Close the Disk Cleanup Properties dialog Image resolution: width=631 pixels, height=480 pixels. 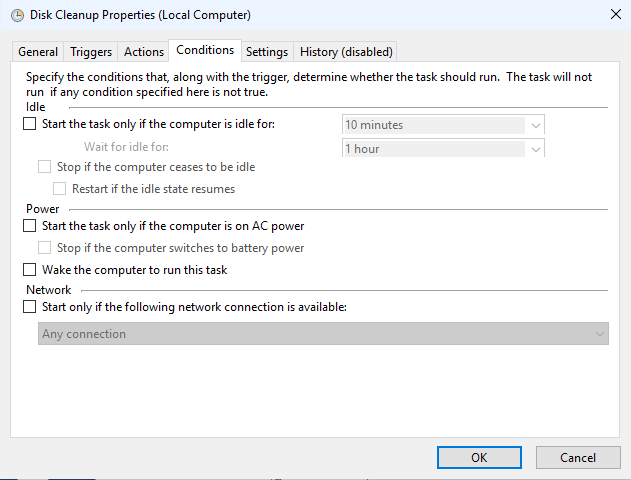click(x=615, y=14)
